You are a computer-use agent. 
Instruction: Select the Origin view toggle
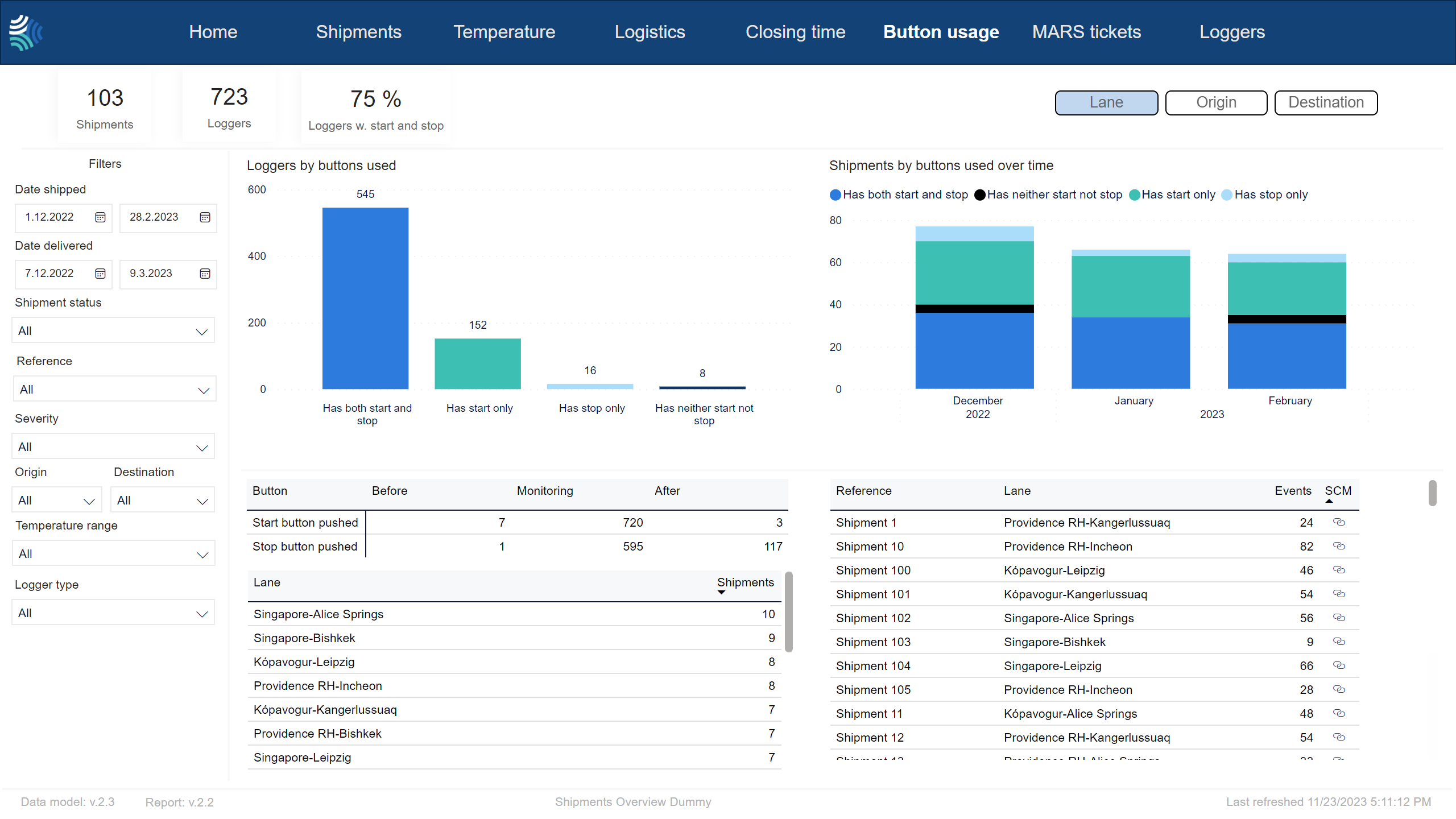tap(1216, 102)
